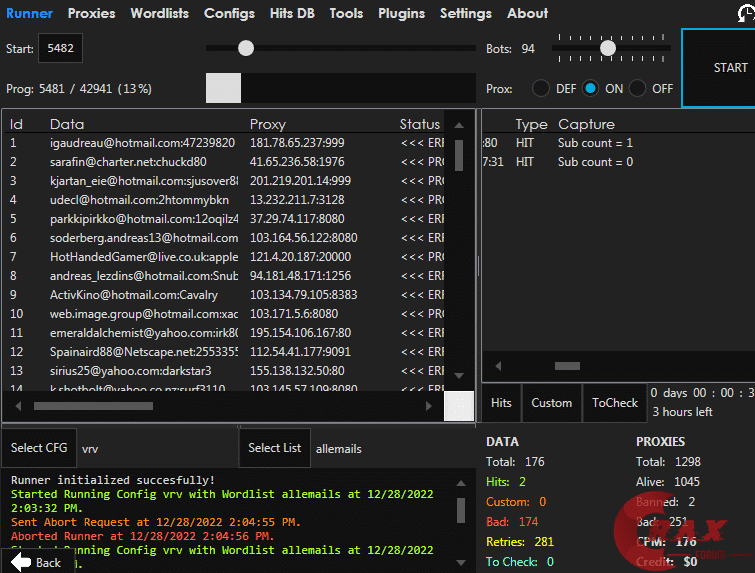Select the OFF proxy radio button
Screen dimensions: 755x573
pyautogui.click(x=638, y=88)
